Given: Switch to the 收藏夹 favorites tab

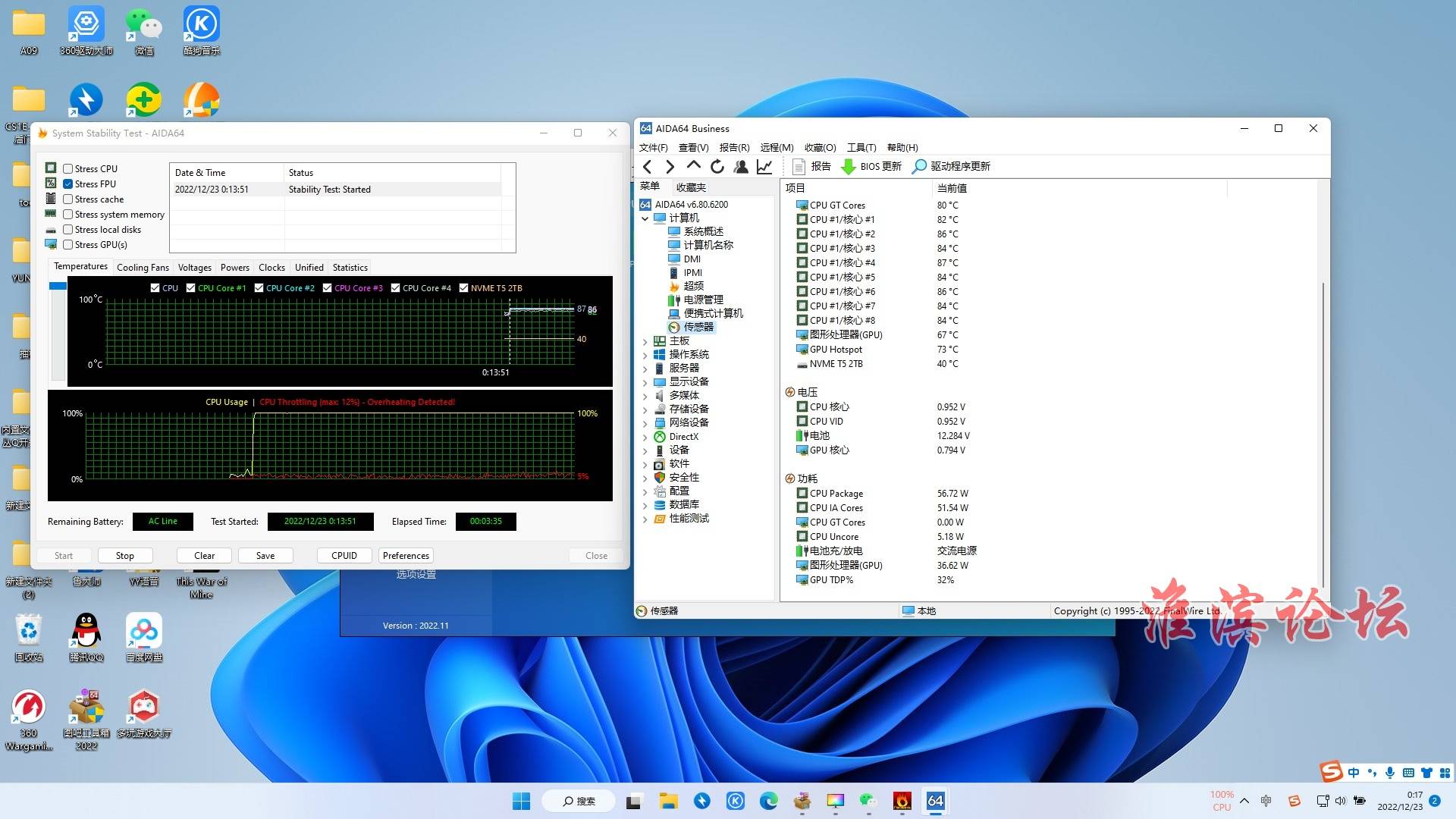Looking at the screenshot, I should click(691, 187).
